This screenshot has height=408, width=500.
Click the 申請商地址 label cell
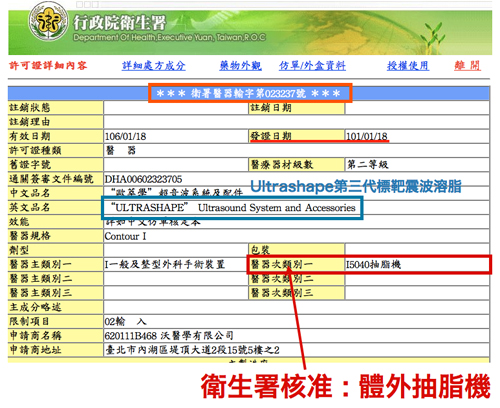click(56, 350)
